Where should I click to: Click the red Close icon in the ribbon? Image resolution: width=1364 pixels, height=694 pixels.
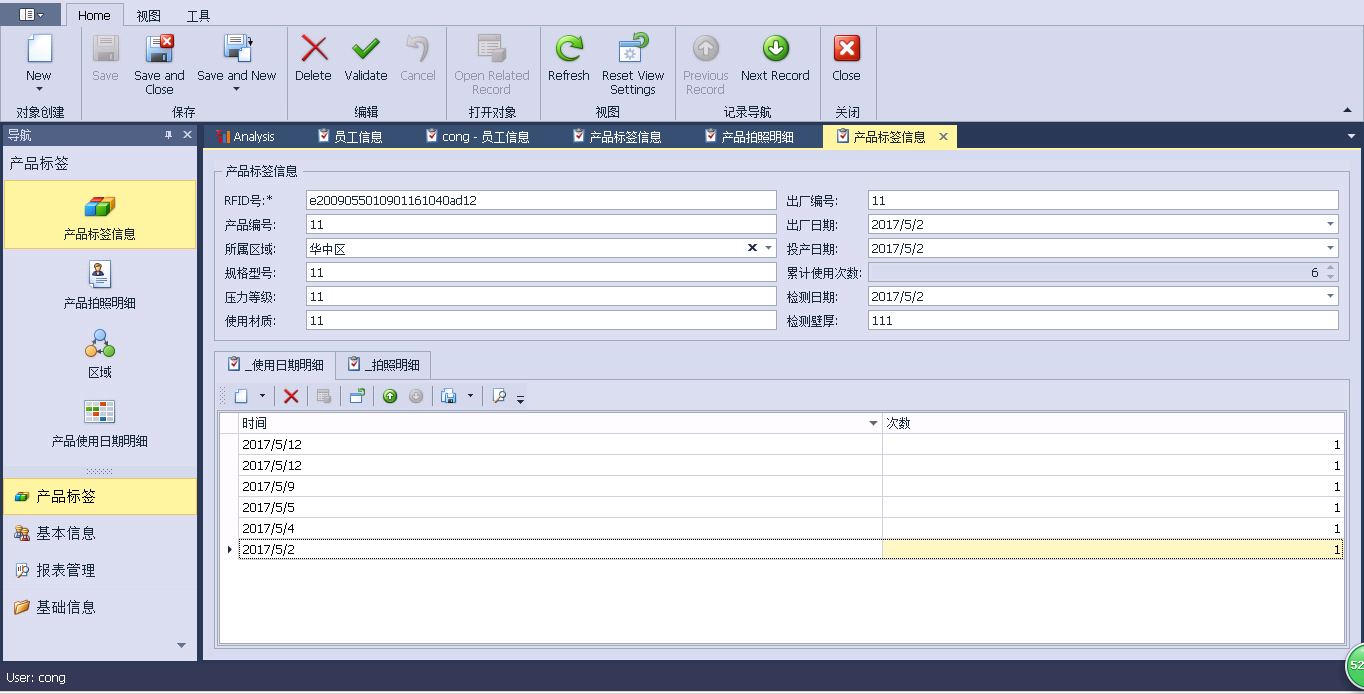point(846,49)
